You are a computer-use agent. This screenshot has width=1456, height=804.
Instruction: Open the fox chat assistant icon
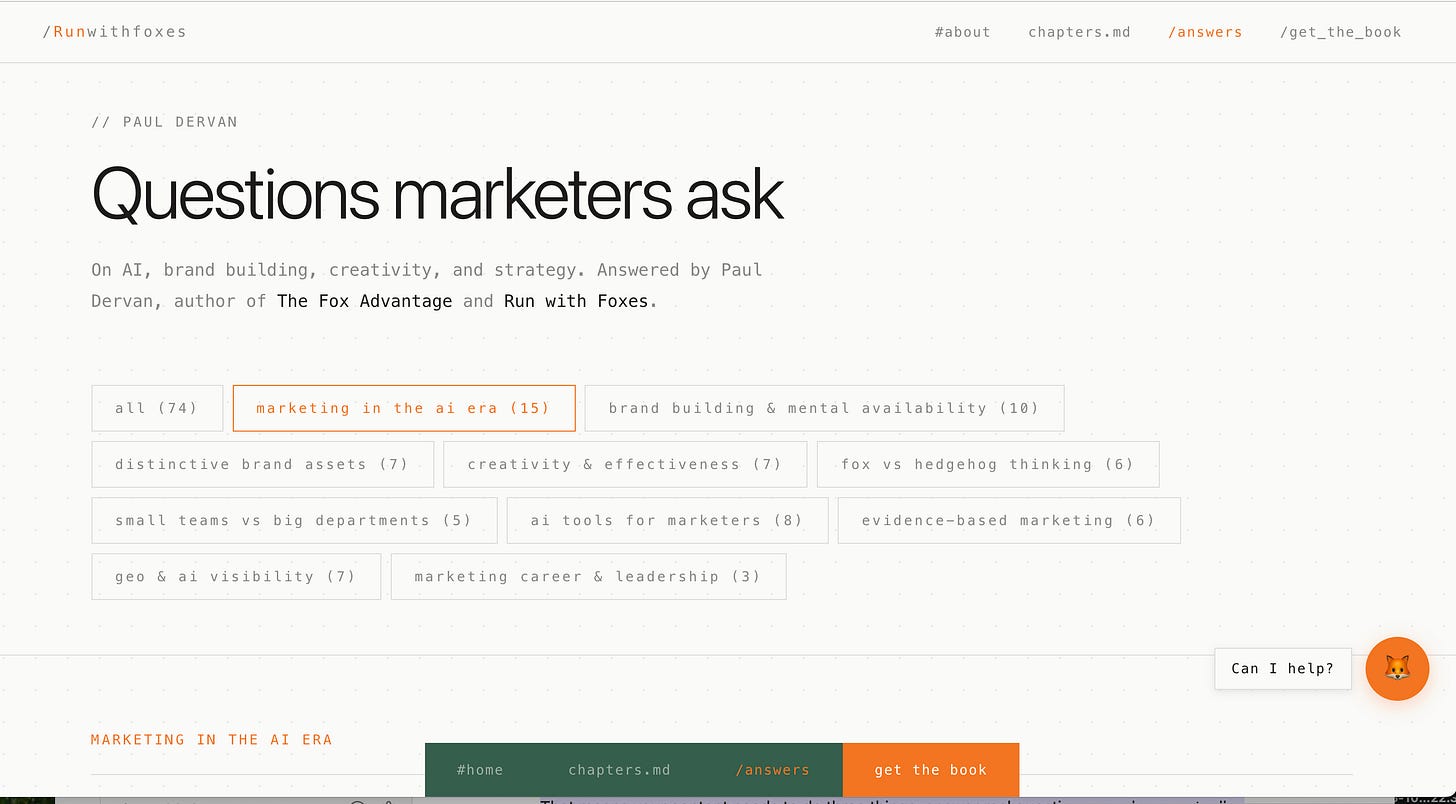point(1397,668)
